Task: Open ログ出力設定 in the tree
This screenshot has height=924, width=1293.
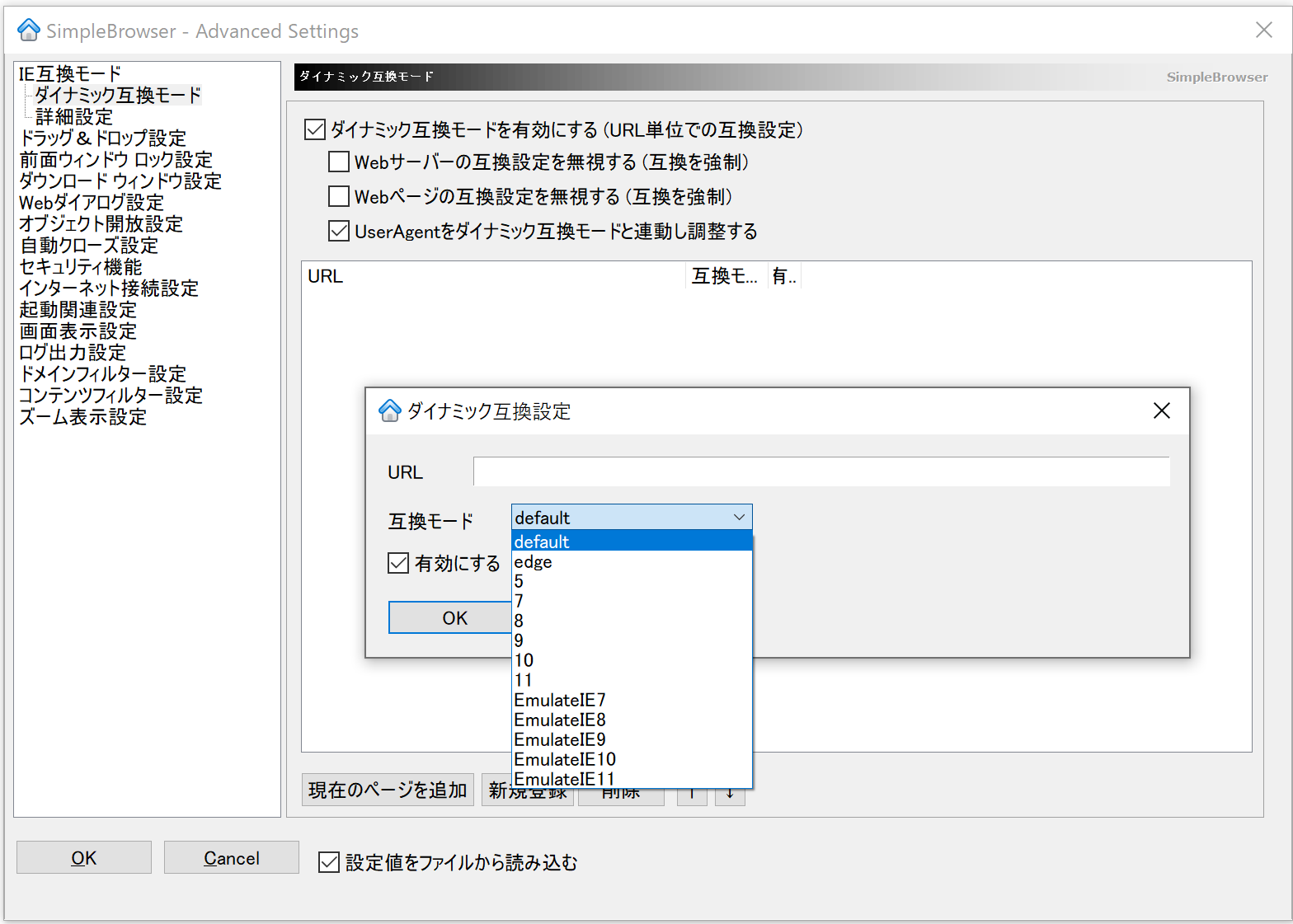Action: [73, 353]
